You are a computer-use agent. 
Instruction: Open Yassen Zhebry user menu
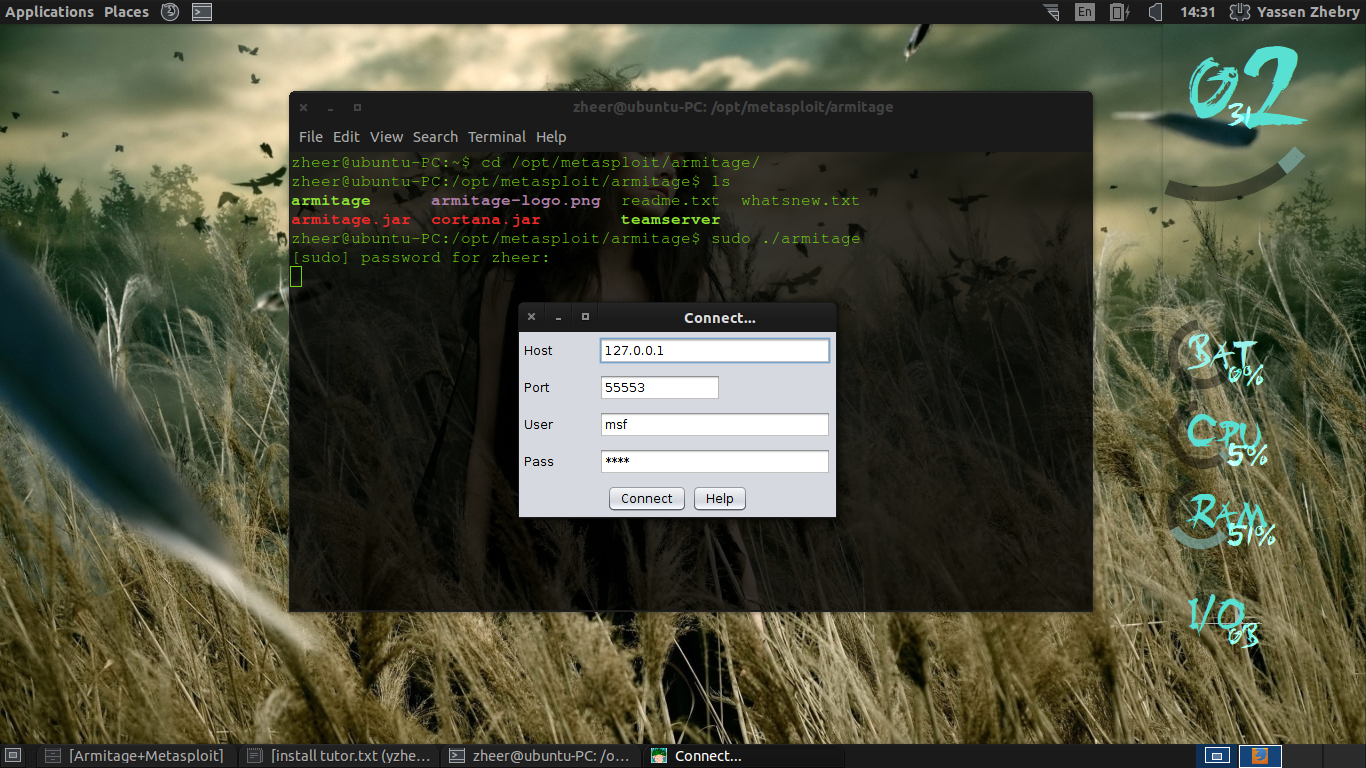click(x=1308, y=12)
